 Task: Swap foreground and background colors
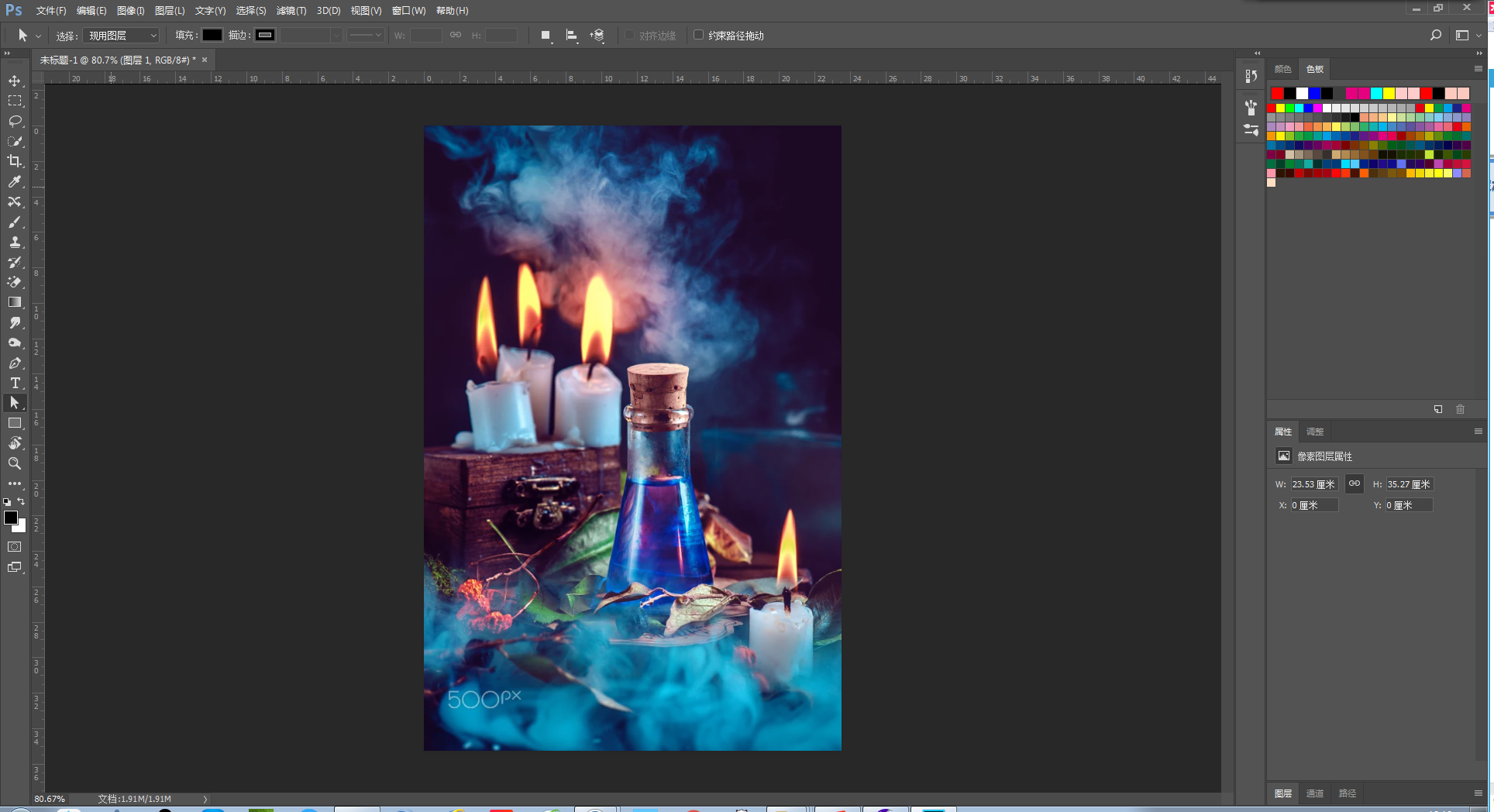pos(22,501)
